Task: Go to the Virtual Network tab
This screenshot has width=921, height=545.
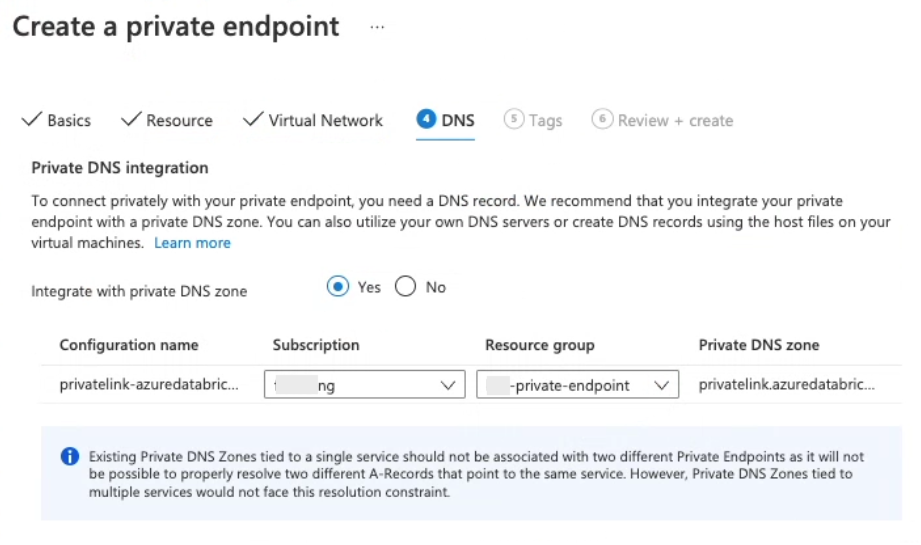Action: (x=325, y=120)
